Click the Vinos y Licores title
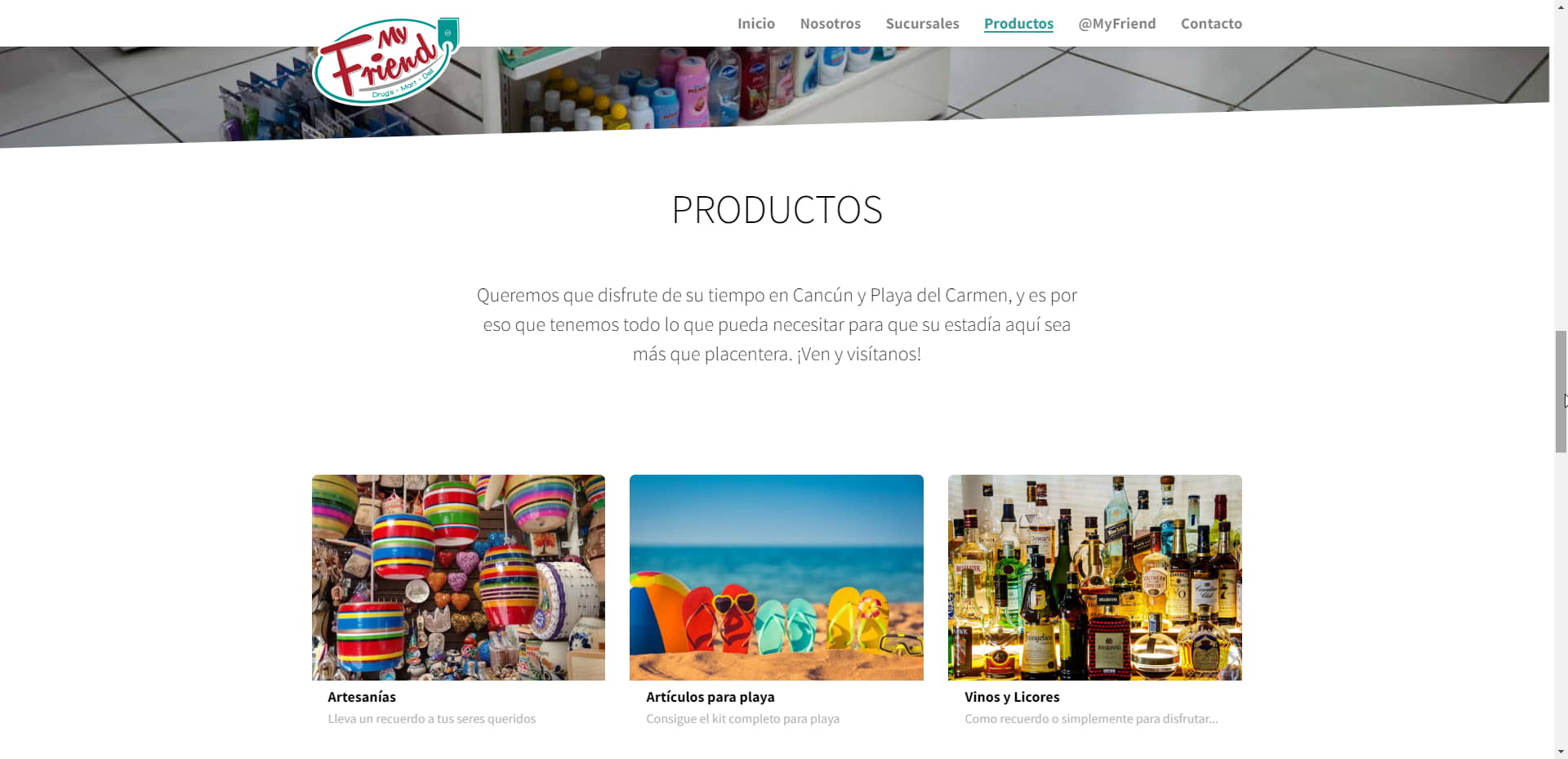1568x759 pixels. coord(1012,697)
